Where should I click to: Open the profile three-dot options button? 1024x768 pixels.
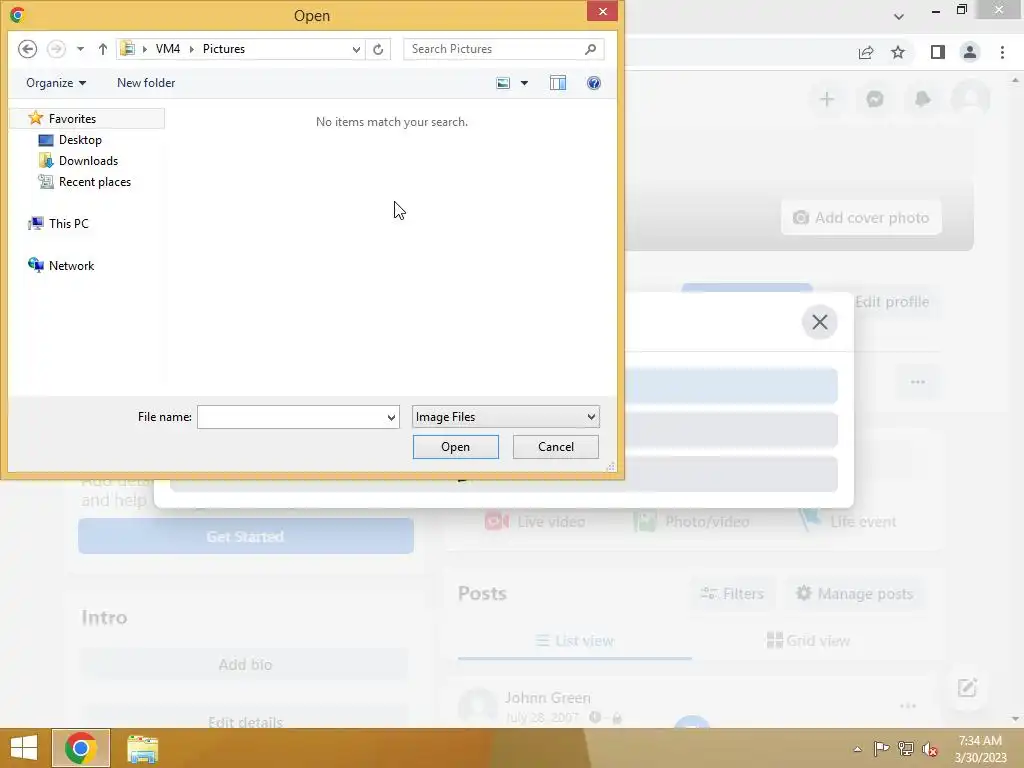click(x=918, y=382)
